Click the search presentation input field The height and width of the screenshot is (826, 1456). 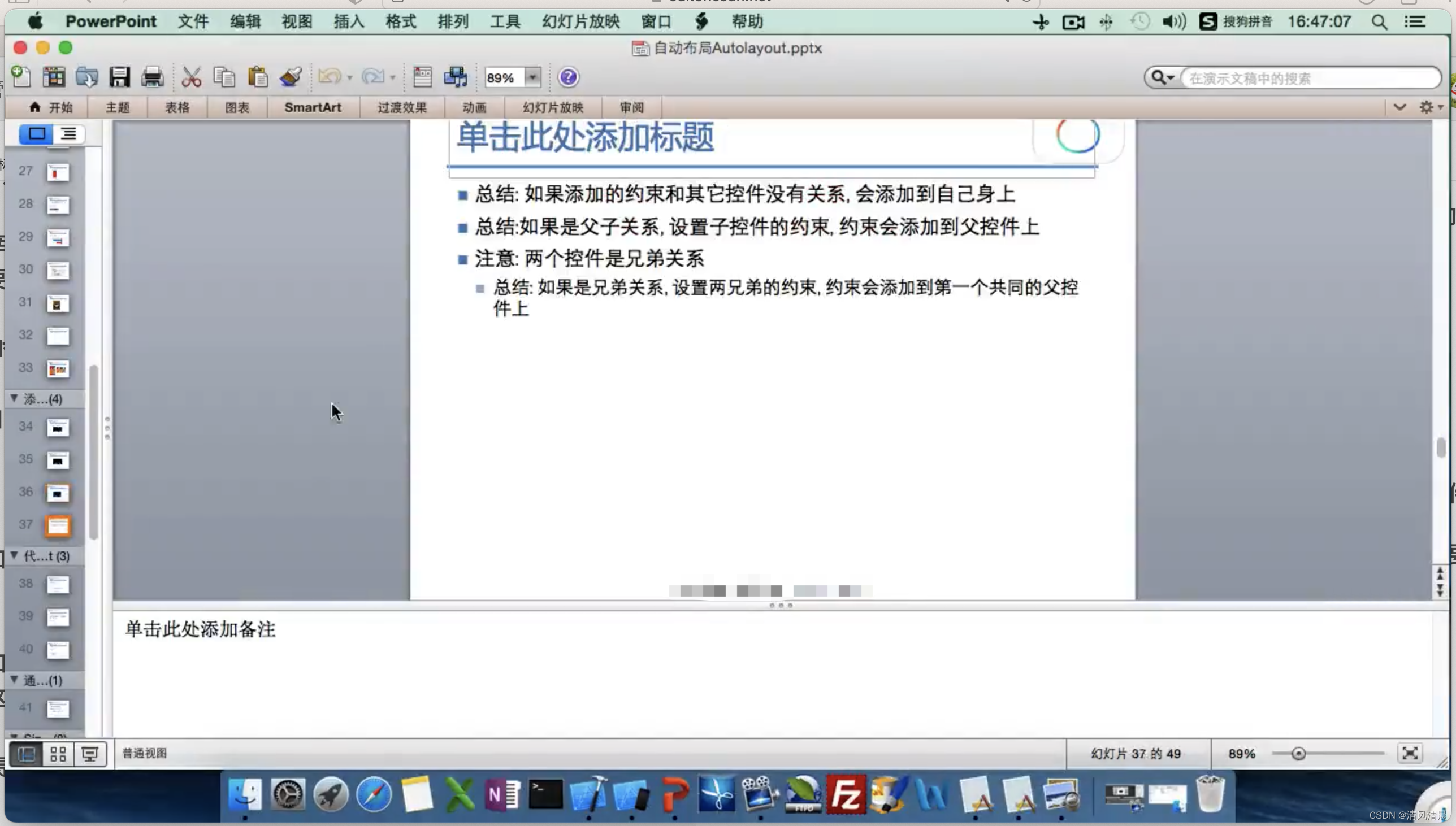coord(1311,78)
